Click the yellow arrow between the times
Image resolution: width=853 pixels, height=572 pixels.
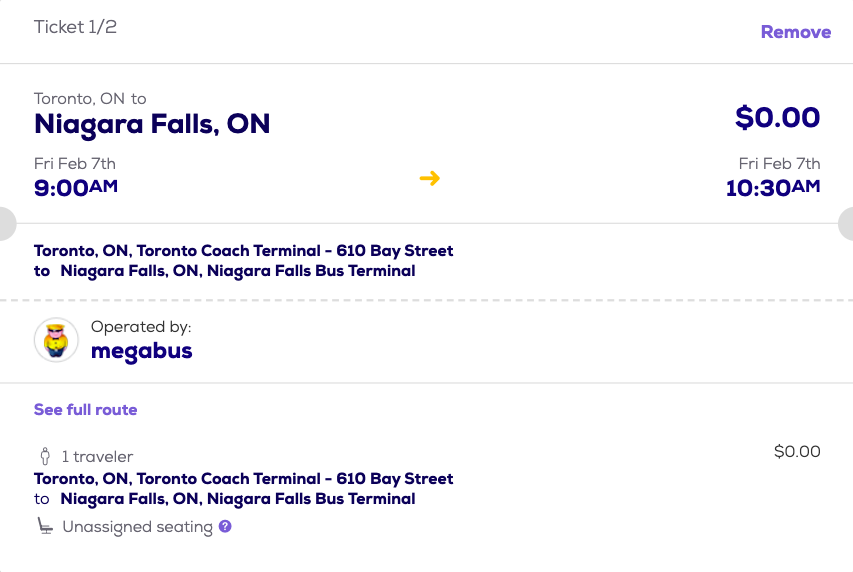pos(430,178)
